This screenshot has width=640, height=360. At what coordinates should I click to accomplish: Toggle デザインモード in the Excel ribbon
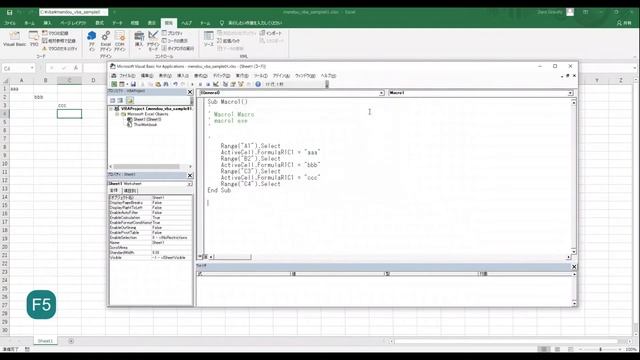click(x=153, y=41)
